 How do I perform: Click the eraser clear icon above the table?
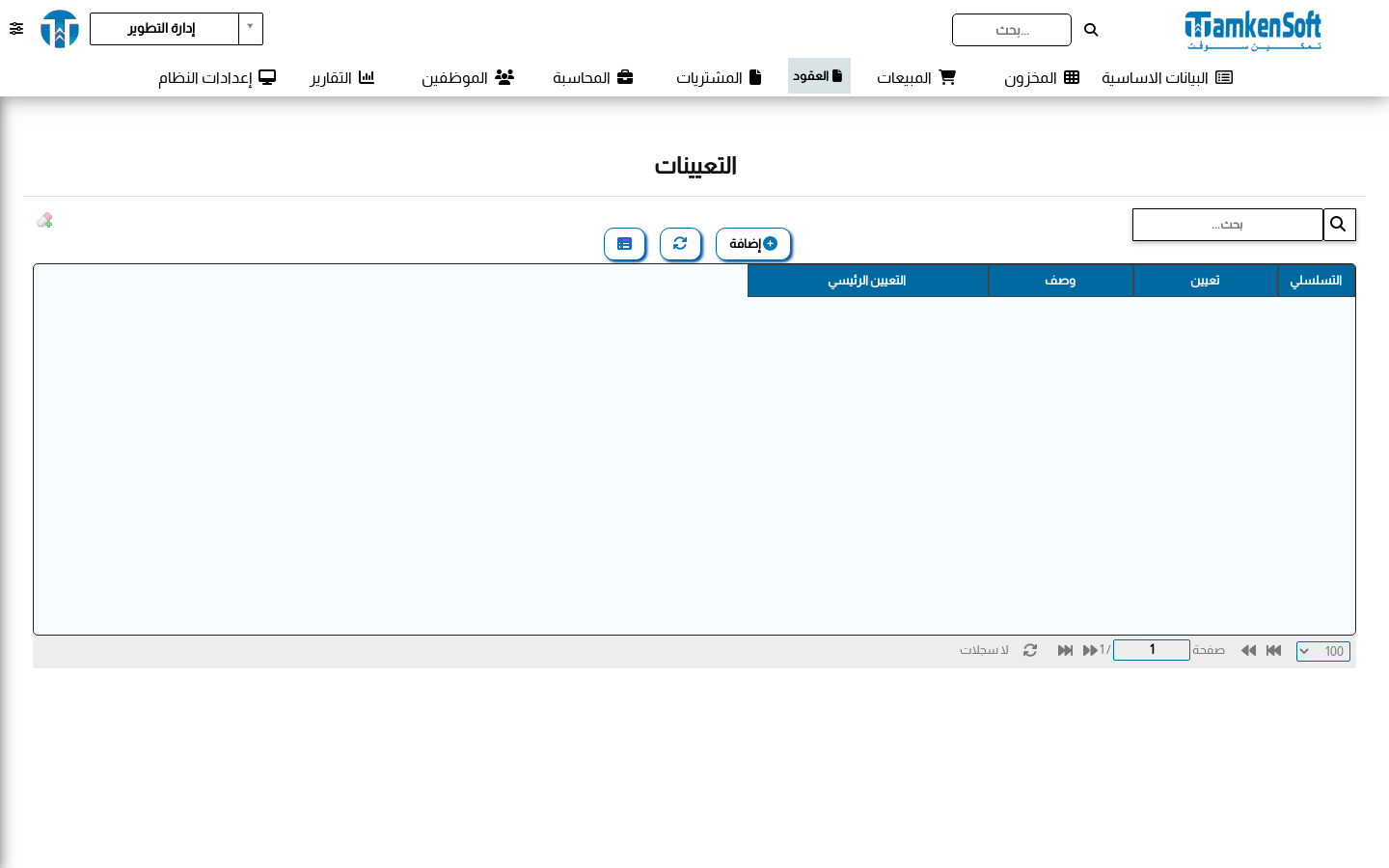(44, 220)
